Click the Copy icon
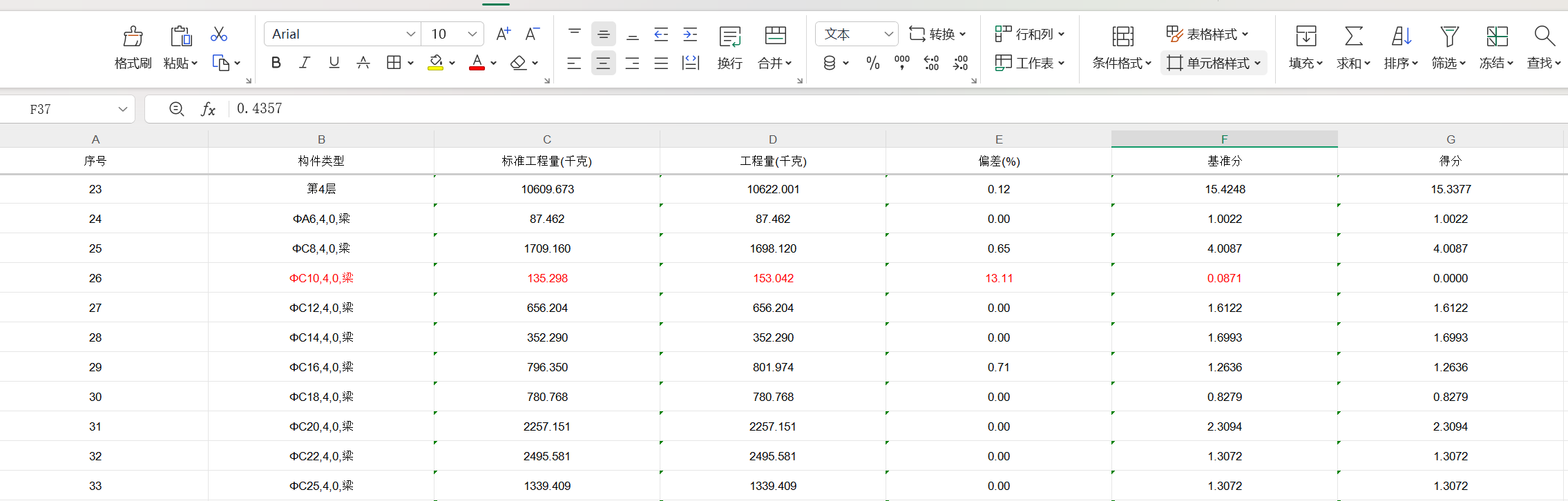The height and width of the screenshot is (501, 1568). [220, 63]
